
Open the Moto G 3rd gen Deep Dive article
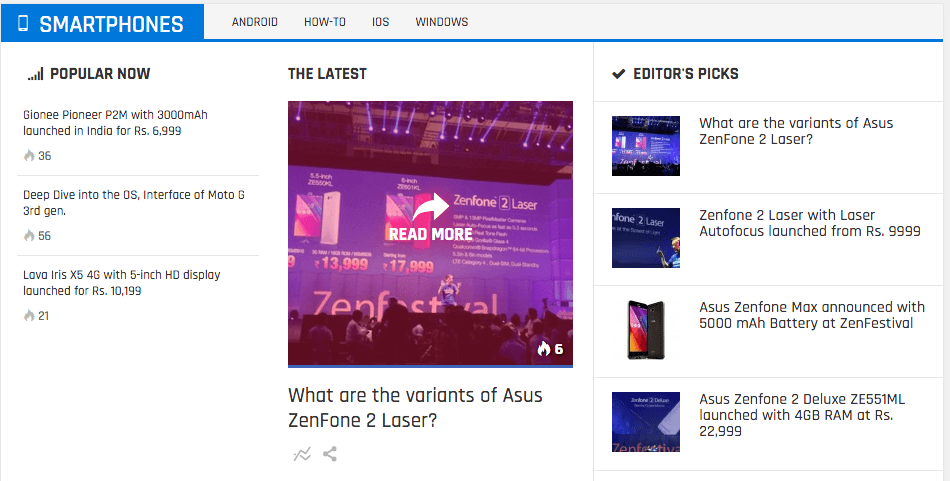(x=134, y=202)
